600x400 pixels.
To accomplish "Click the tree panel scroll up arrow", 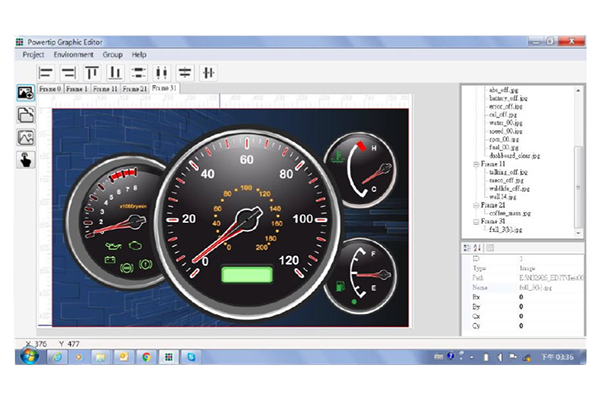I will [x=578, y=91].
